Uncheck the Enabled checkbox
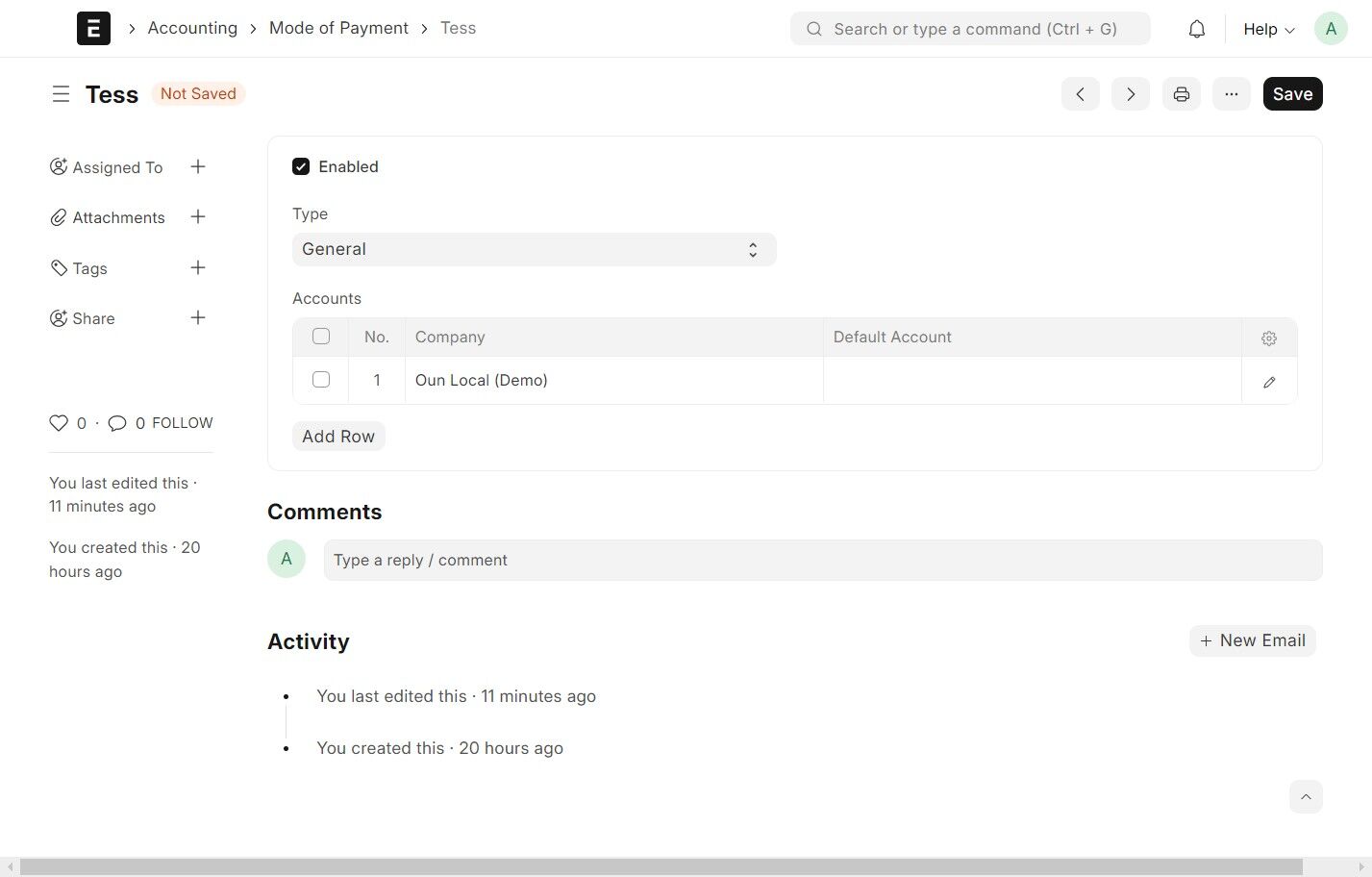This screenshot has width=1372, height=877. tap(301, 166)
